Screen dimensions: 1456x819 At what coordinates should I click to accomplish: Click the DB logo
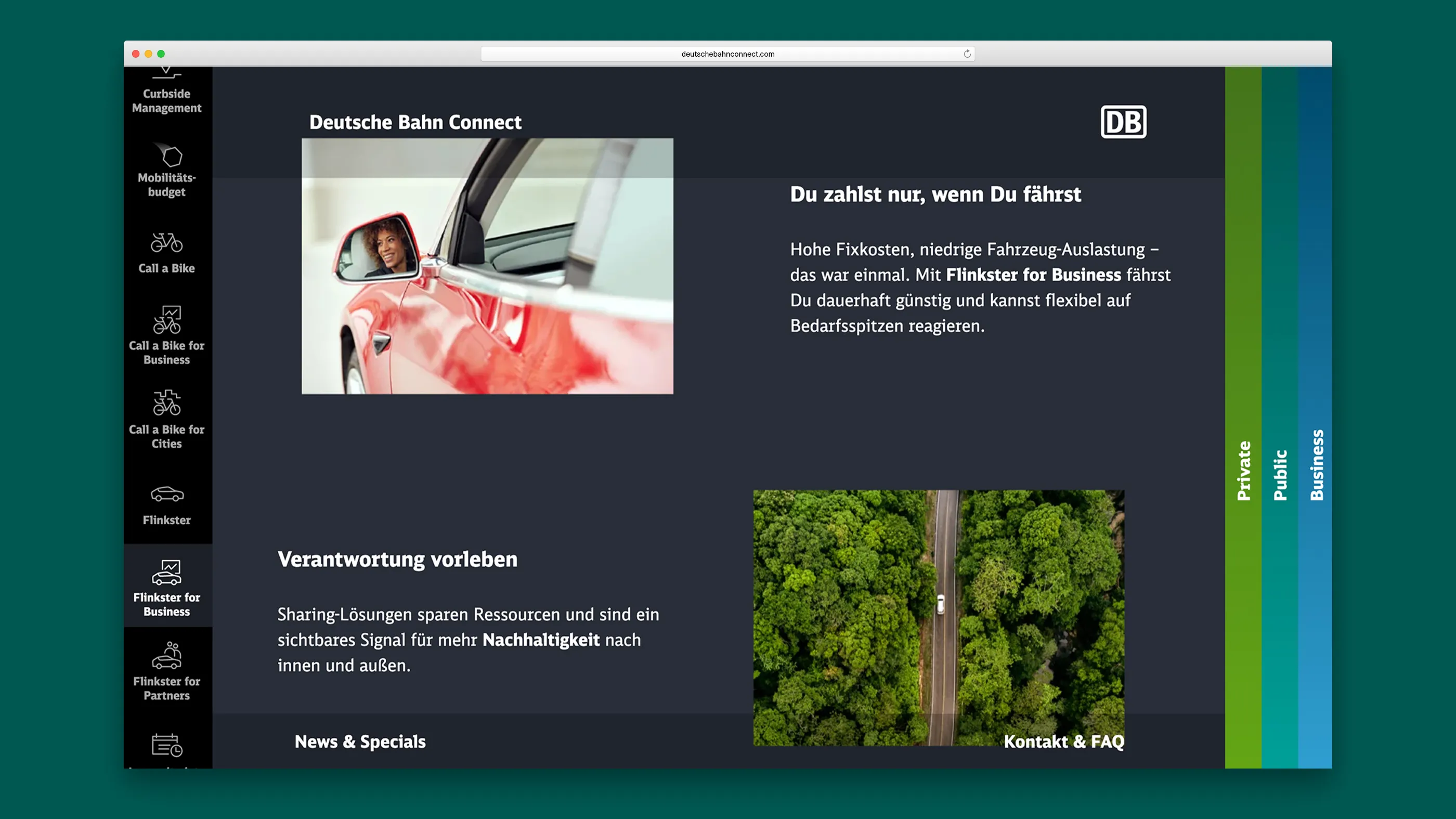[1124, 122]
